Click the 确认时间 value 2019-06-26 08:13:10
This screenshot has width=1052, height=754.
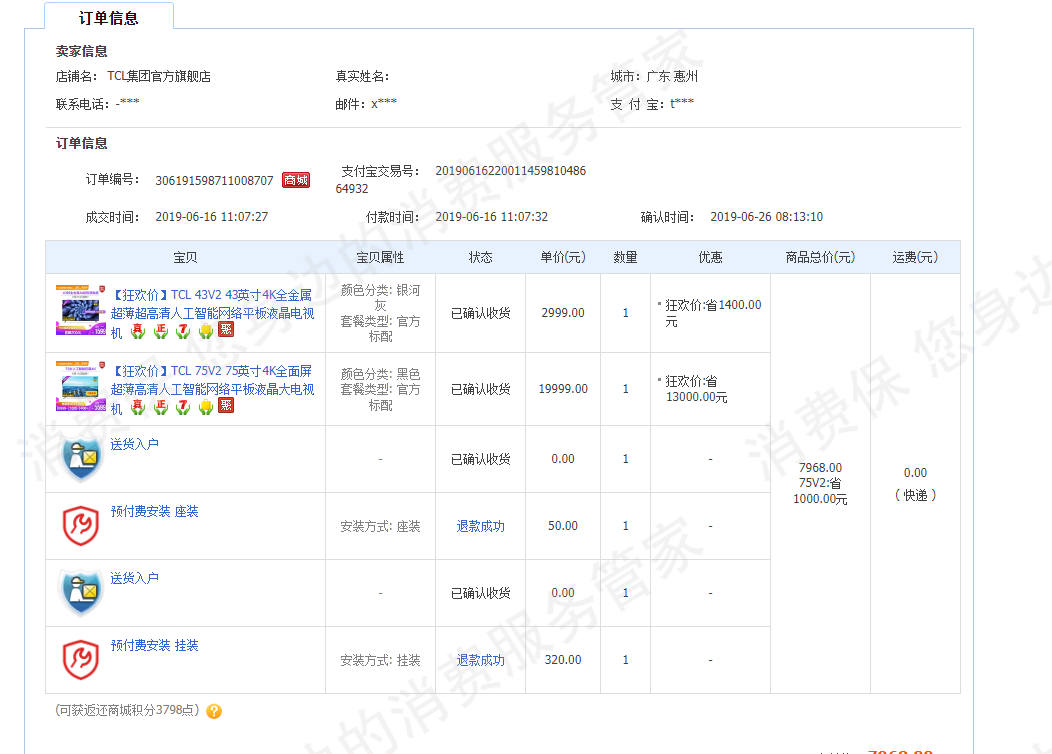(767, 217)
